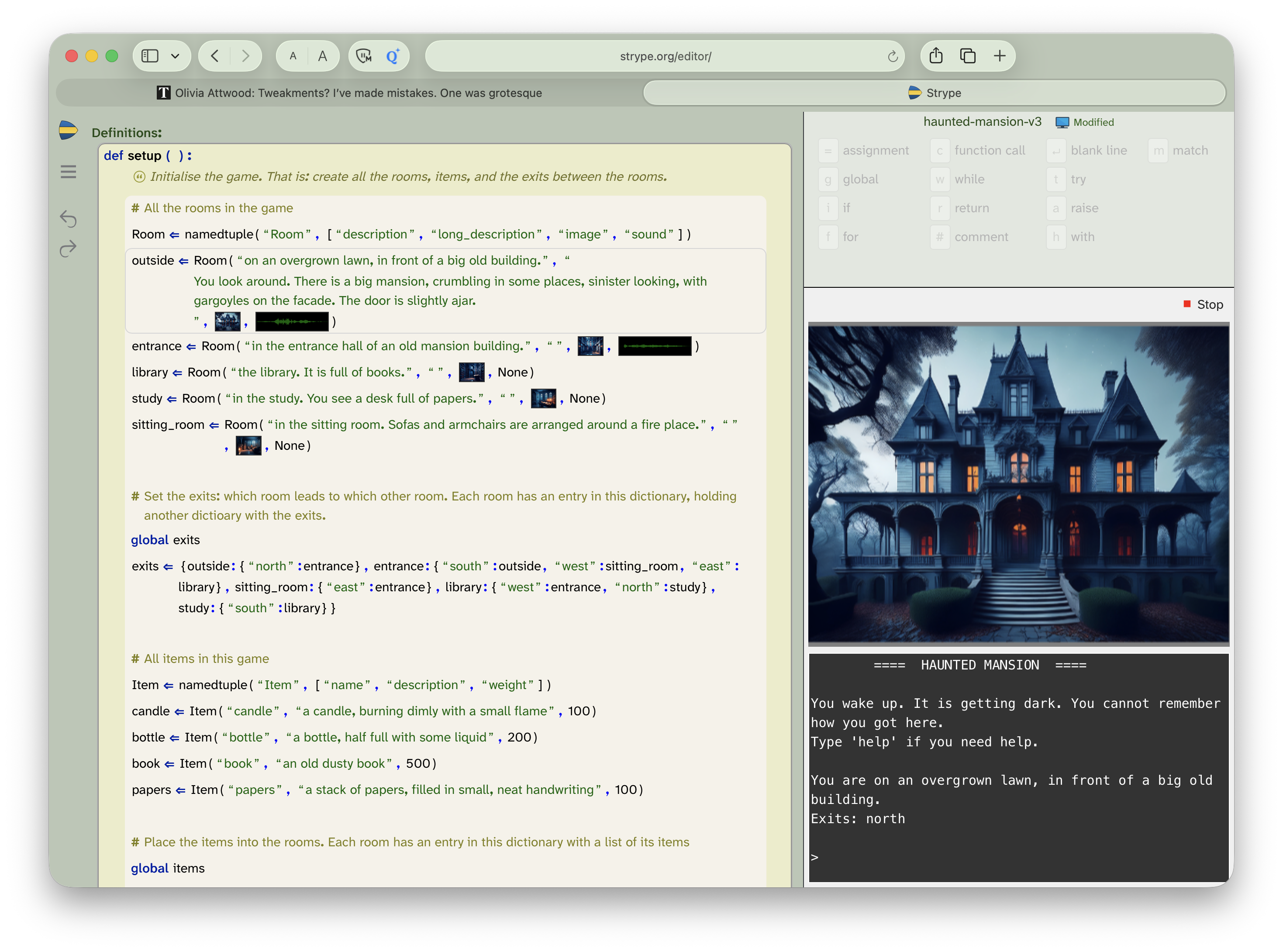The image size is (1283, 952).
Task: Show the tab overview icon
Action: [x=968, y=56]
